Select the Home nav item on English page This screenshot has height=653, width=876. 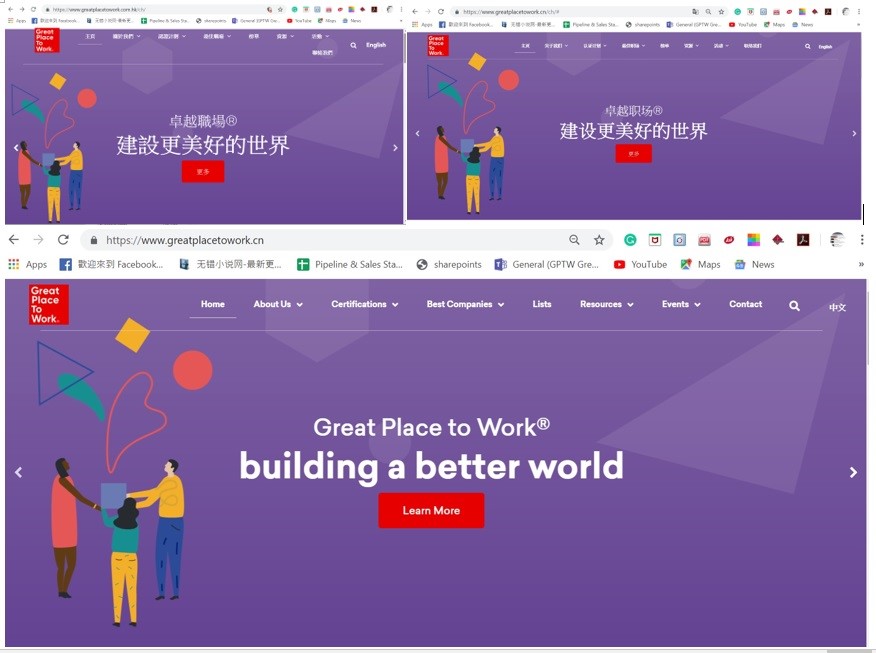tap(213, 304)
